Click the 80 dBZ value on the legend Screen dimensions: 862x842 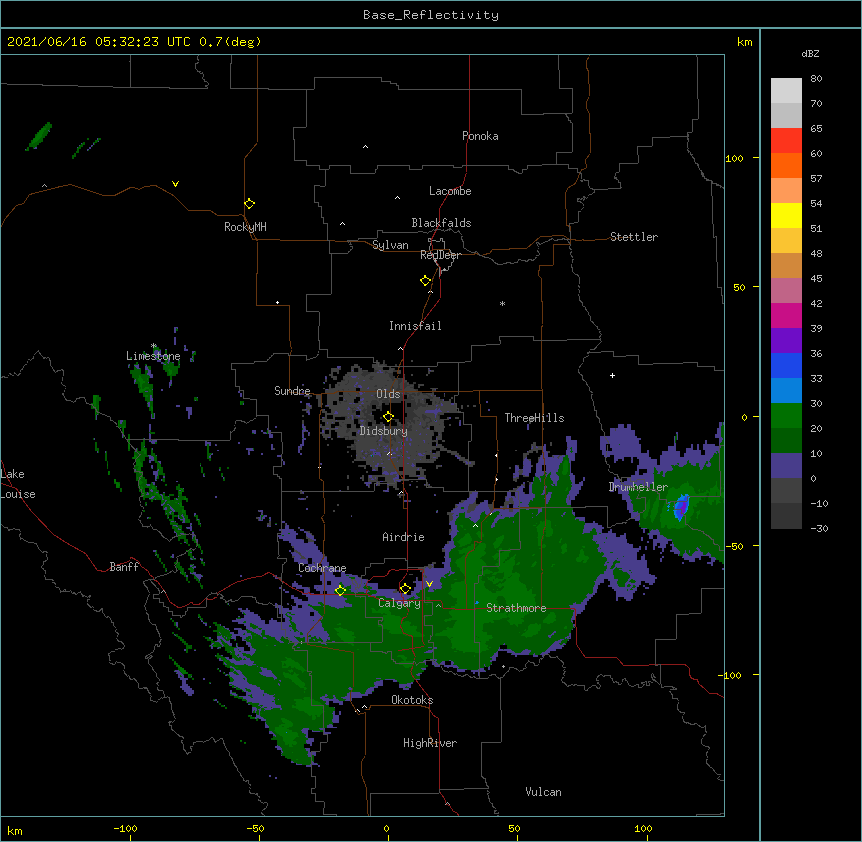coord(816,79)
